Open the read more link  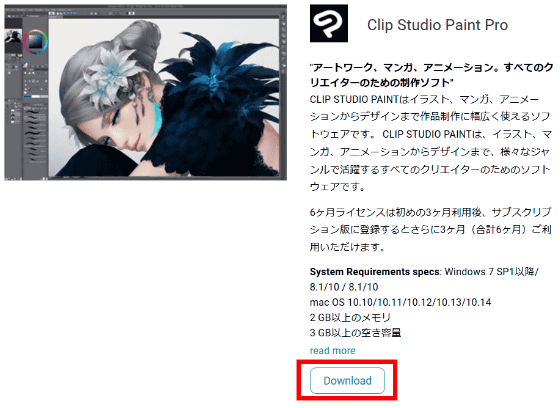[332, 350]
